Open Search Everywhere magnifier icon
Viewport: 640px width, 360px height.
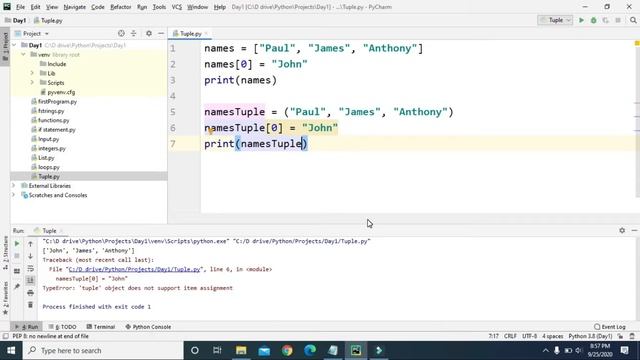click(633, 20)
